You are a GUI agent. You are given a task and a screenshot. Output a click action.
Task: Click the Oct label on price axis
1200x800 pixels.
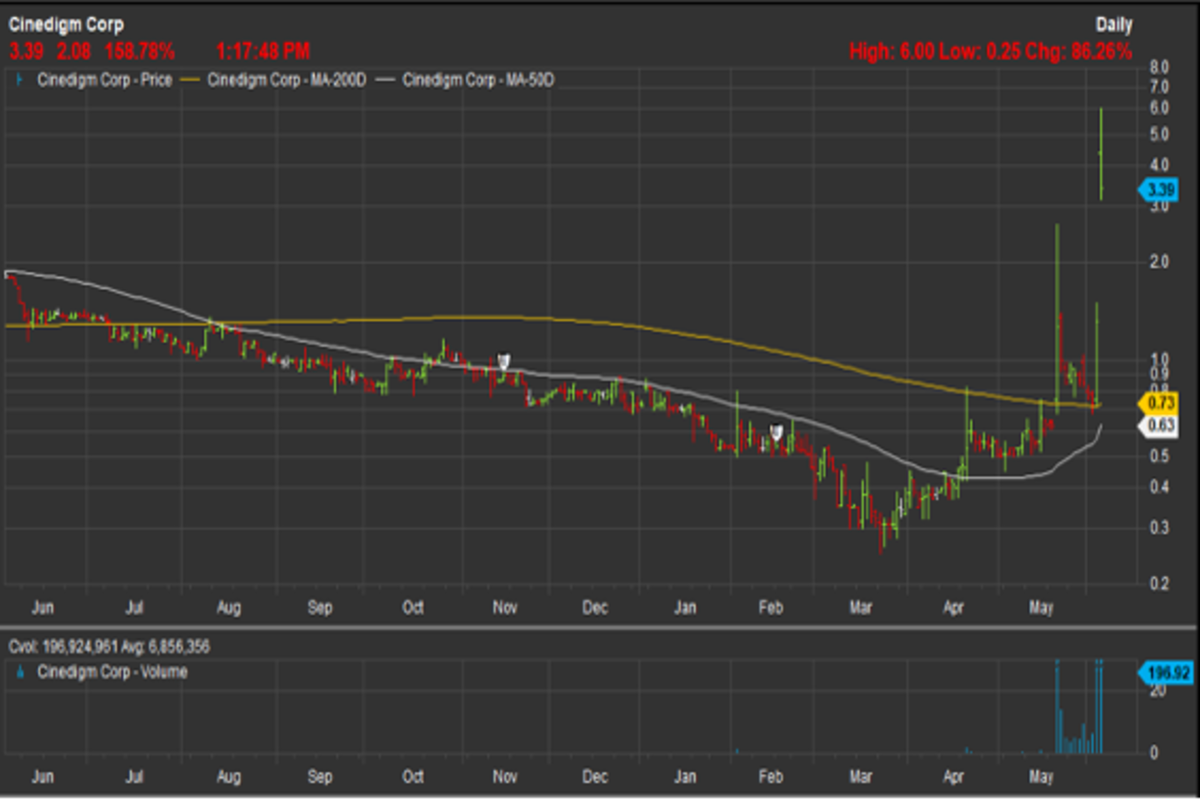pyautogui.click(x=413, y=608)
